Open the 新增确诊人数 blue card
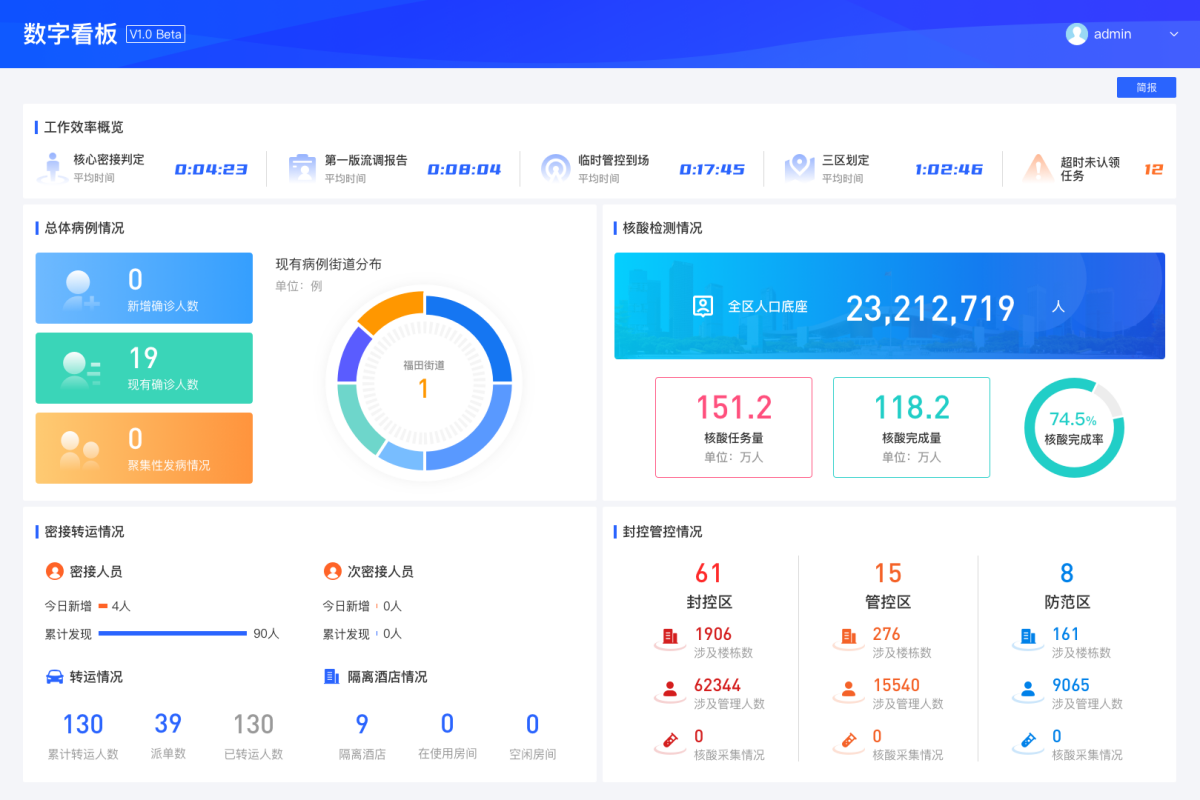Image resolution: width=1200 pixels, height=800 pixels. coord(144,288)
